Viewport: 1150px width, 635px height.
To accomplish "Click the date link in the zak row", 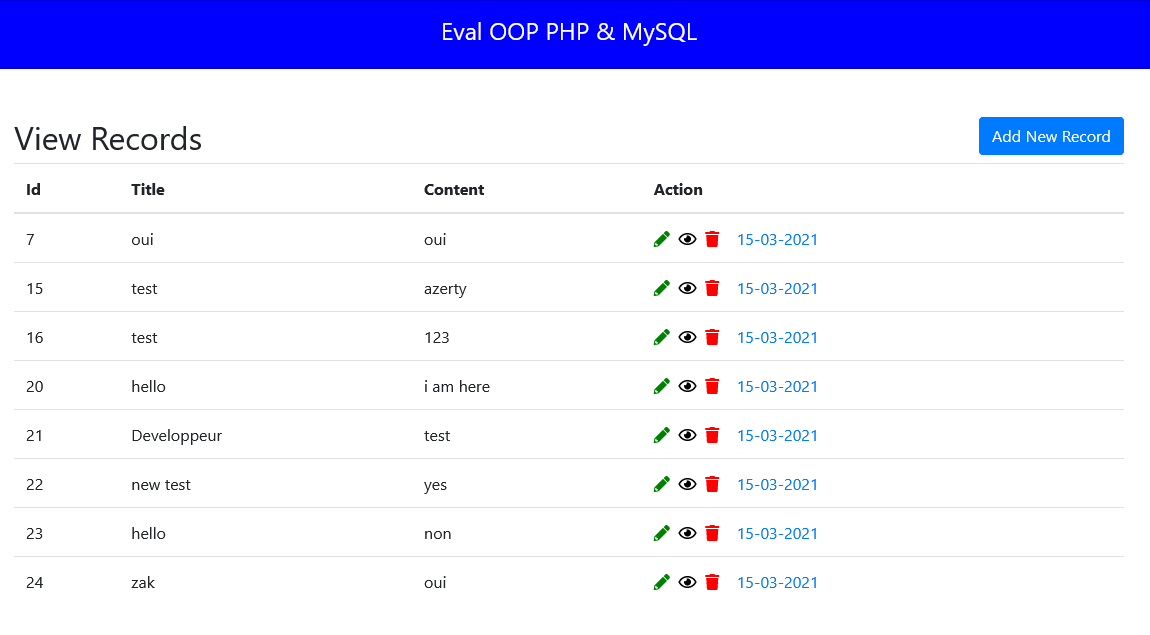I will pos(777,582).
